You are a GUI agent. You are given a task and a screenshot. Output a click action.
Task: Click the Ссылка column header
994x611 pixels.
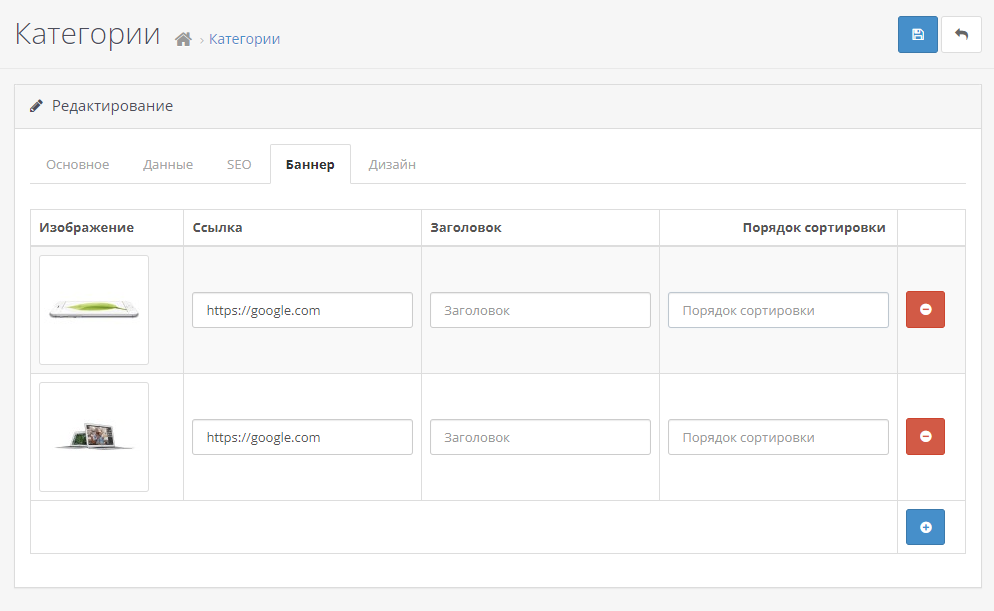[217, 228]
